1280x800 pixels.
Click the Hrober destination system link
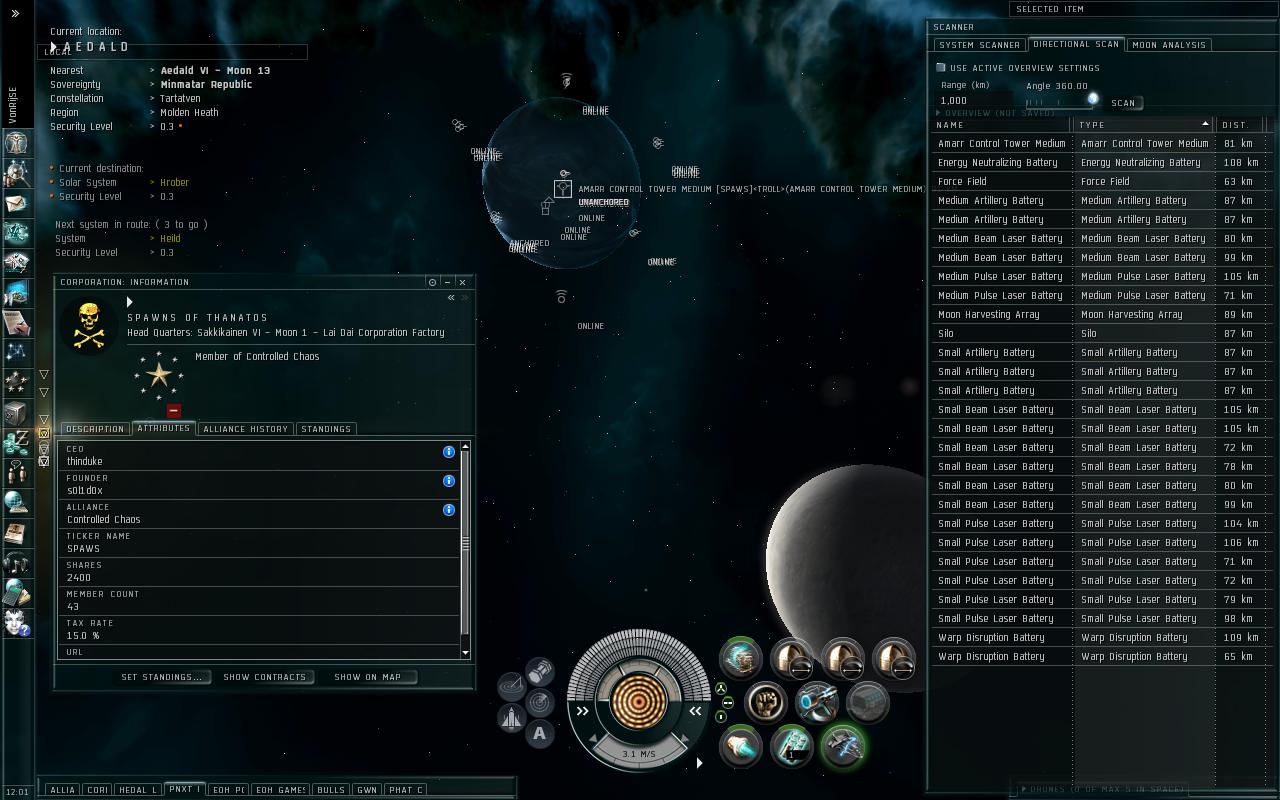175,183
